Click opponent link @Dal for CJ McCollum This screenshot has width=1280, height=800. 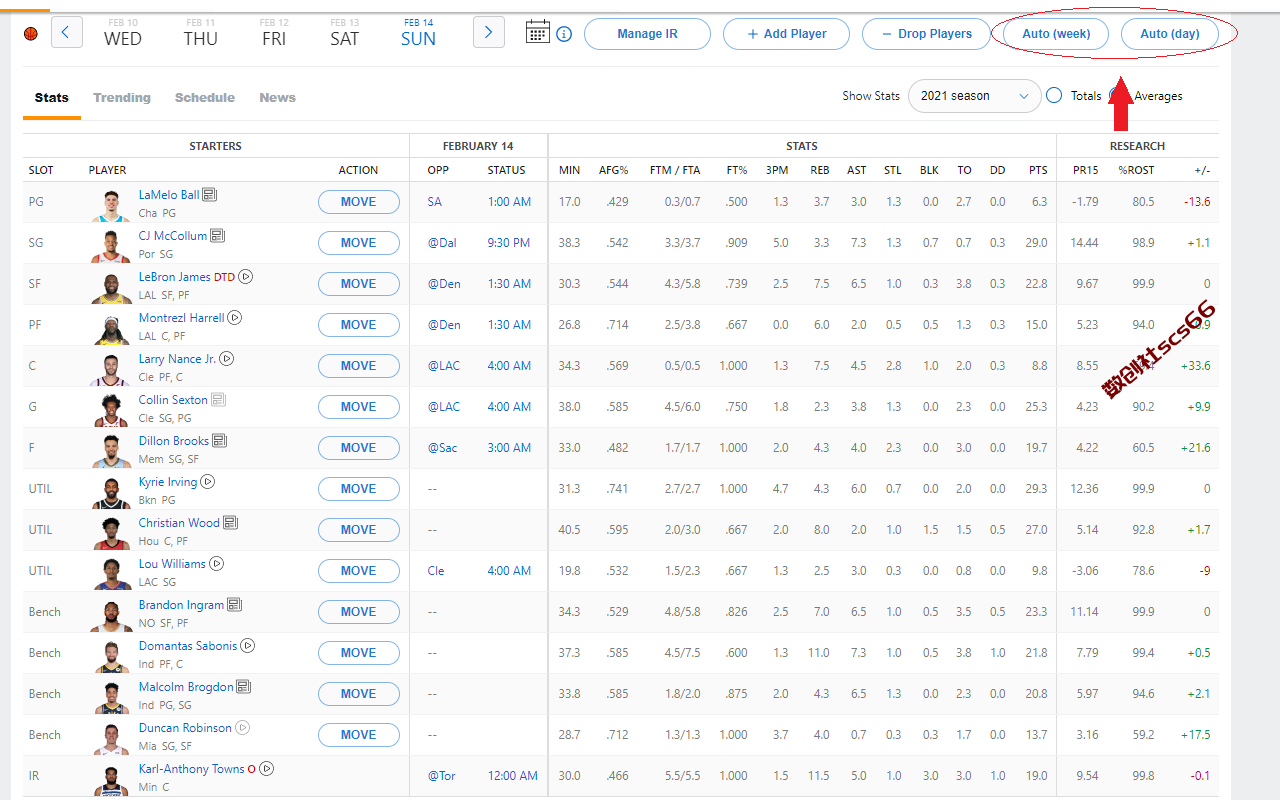tap(441, 243)
